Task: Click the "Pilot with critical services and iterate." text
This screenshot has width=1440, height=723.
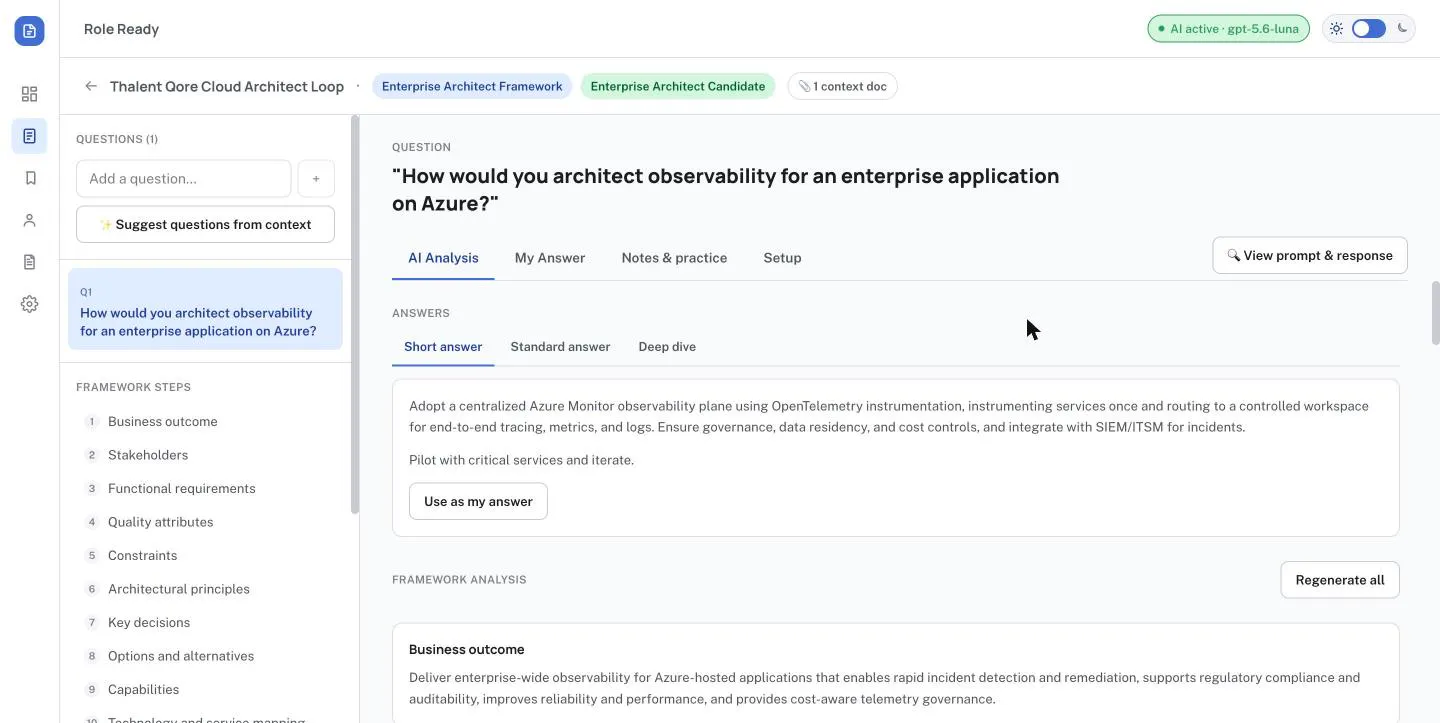Action: (521, 461)
